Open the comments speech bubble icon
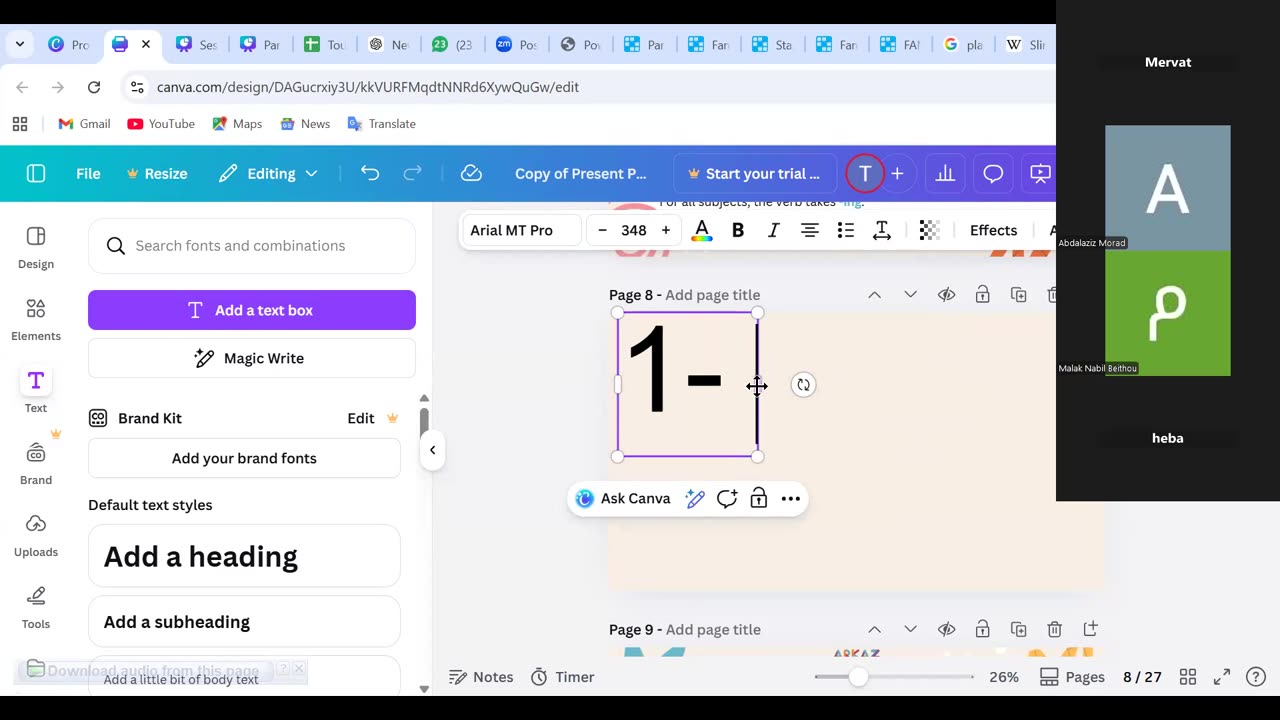 993,173
